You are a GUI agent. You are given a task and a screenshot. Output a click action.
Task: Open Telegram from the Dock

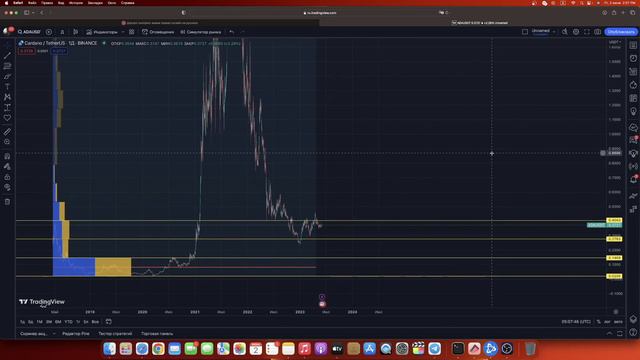click(x=434, y=349)
